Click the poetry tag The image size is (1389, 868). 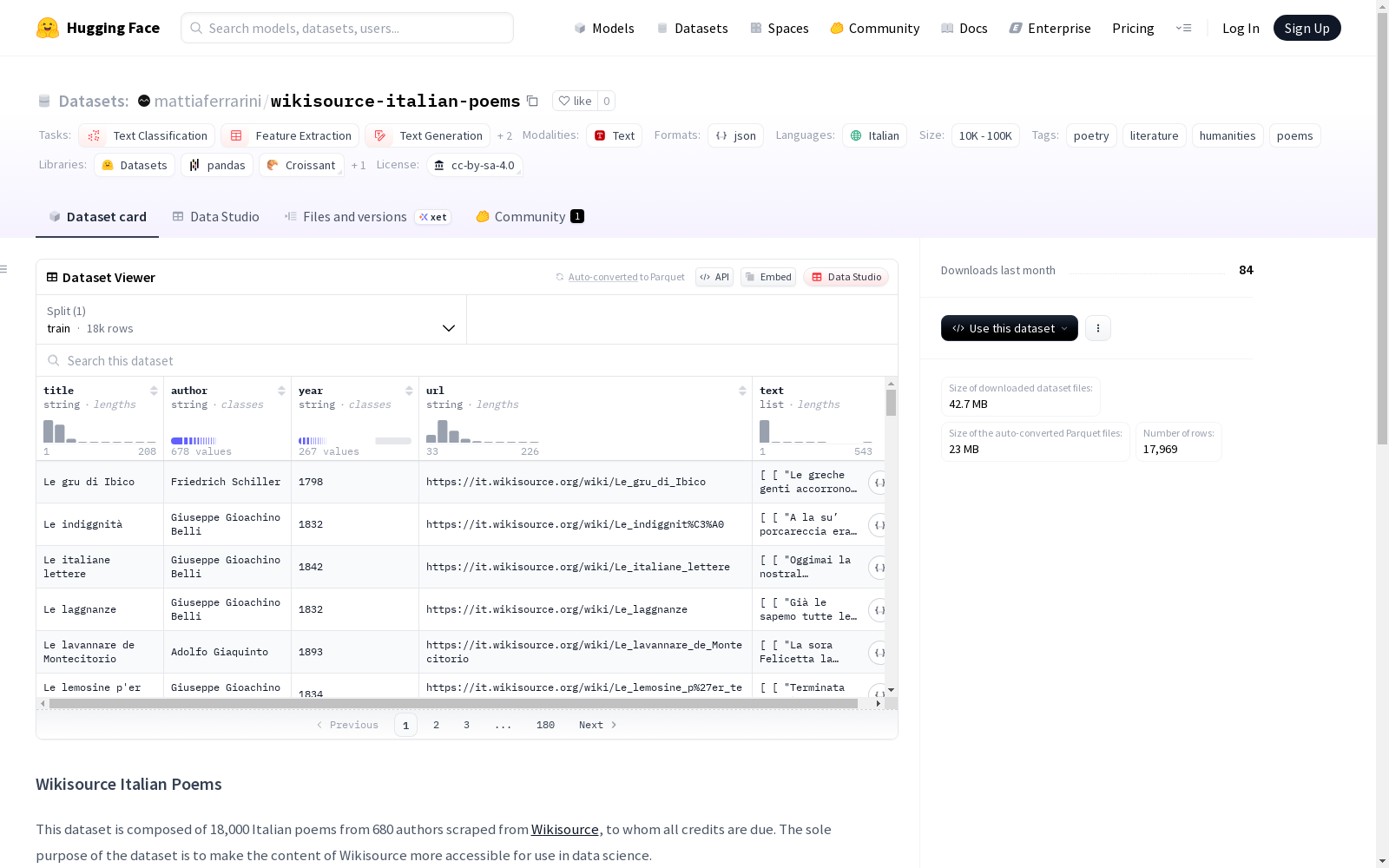pyautogui.click(x=1091, y=135)
